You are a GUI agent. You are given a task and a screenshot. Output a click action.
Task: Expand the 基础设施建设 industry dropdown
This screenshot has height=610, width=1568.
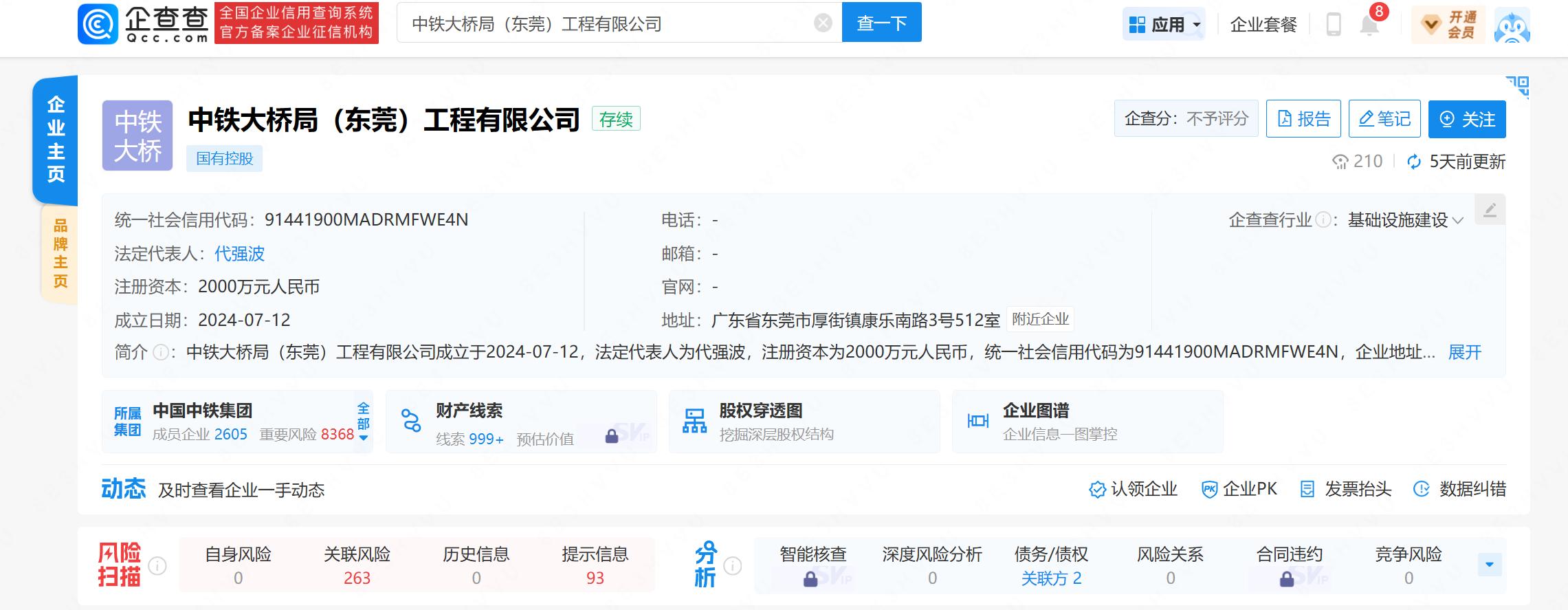tap(1406, 220)
